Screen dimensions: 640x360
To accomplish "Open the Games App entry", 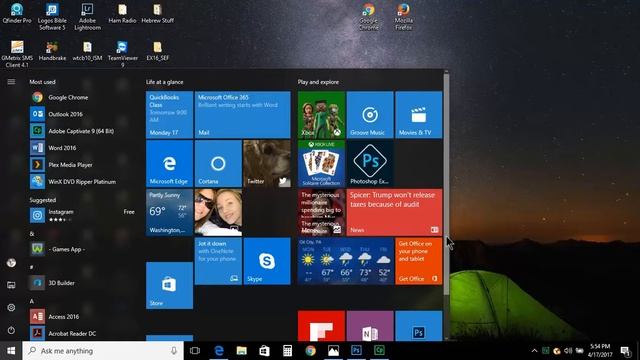I will click(82, 249).
